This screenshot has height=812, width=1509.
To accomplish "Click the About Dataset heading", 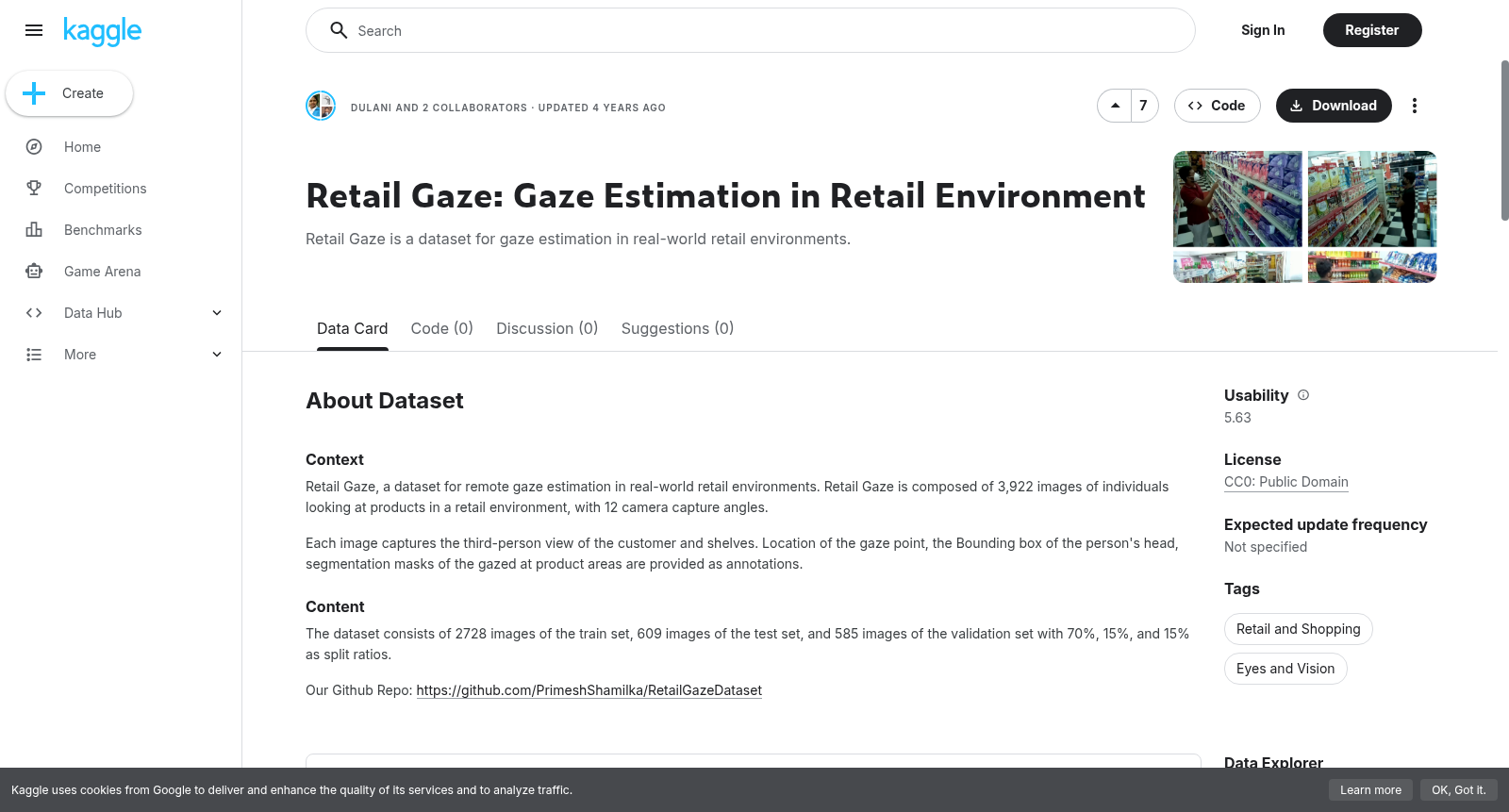I will tap(385, 401).
